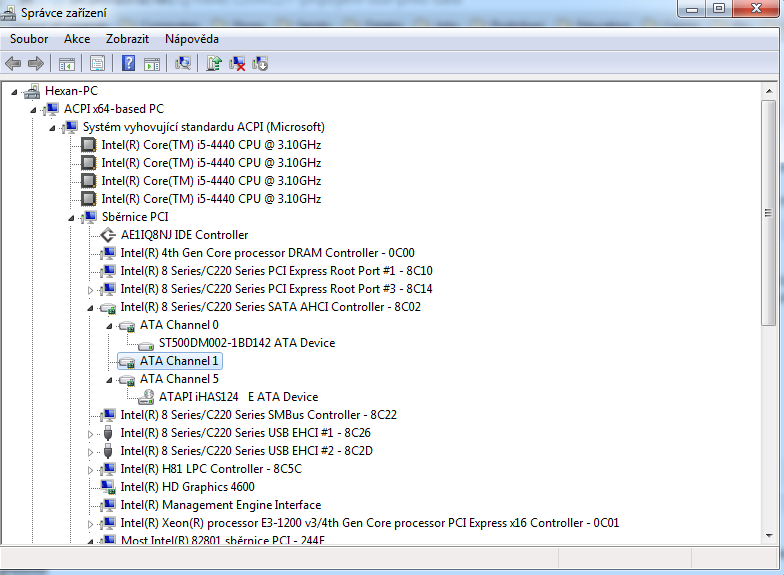Viewport: 784px width, 575px height.
Task: Collapse Systém vyhovující standardu ACPI node
Action: click(52, 128)
